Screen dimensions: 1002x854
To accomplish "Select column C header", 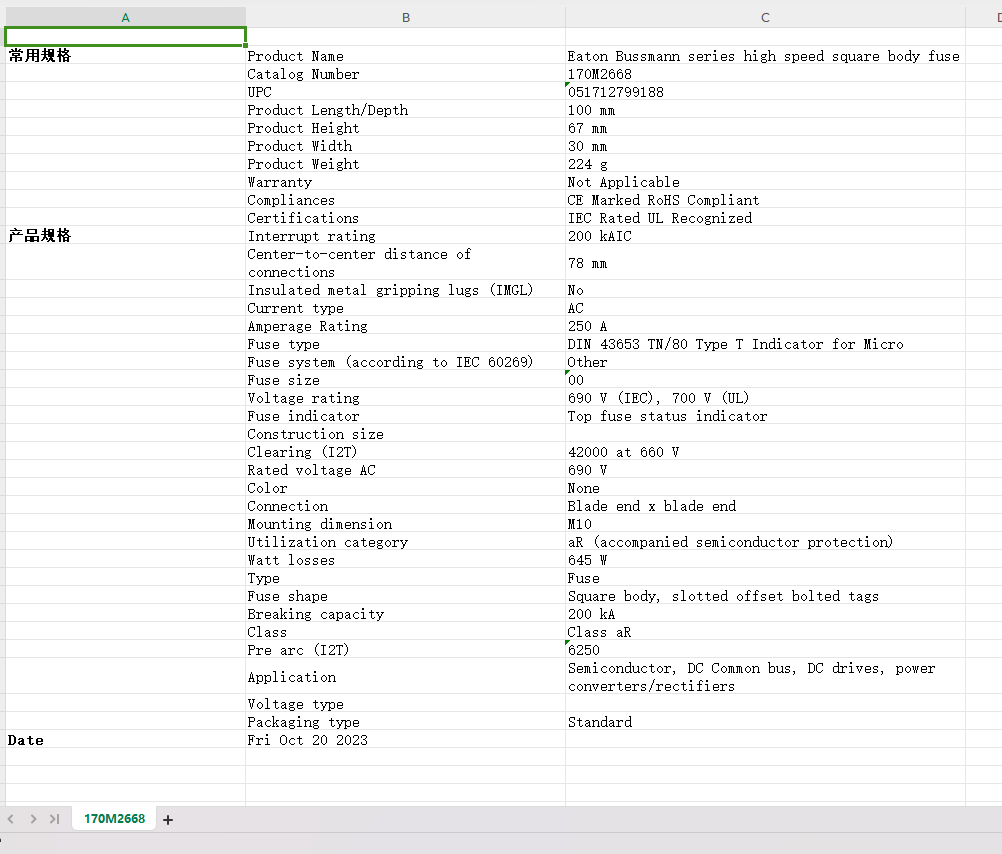I will pyautogui.click(x=765, y=17).
